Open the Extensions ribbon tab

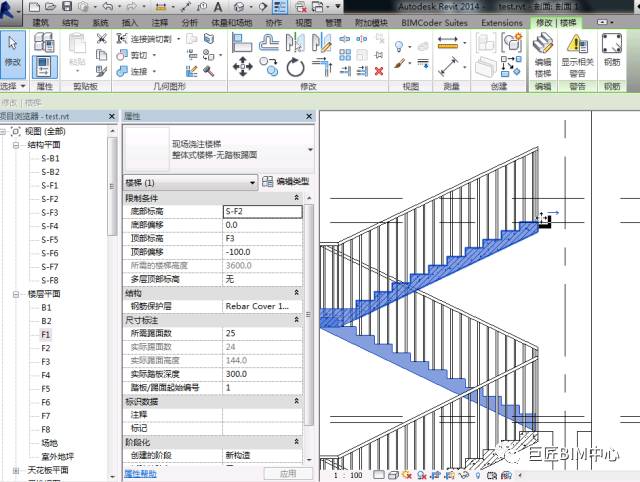pos(502,22)
